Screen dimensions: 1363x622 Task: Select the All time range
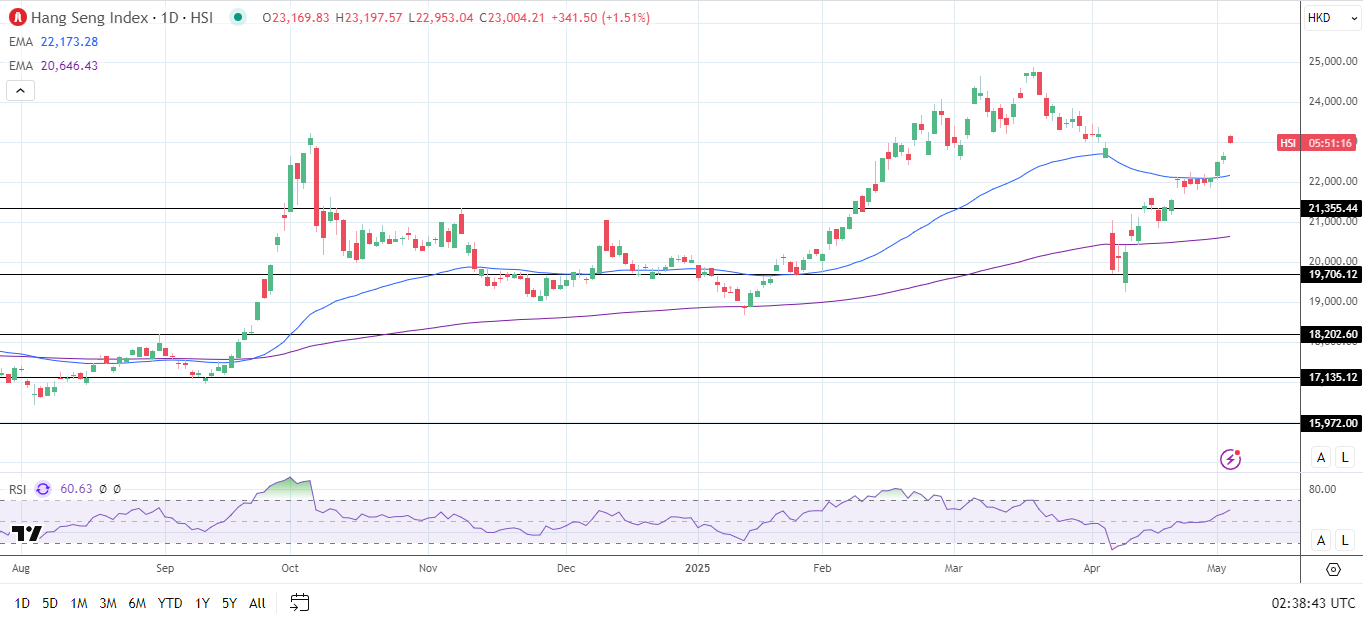click(x=257, y=603)
